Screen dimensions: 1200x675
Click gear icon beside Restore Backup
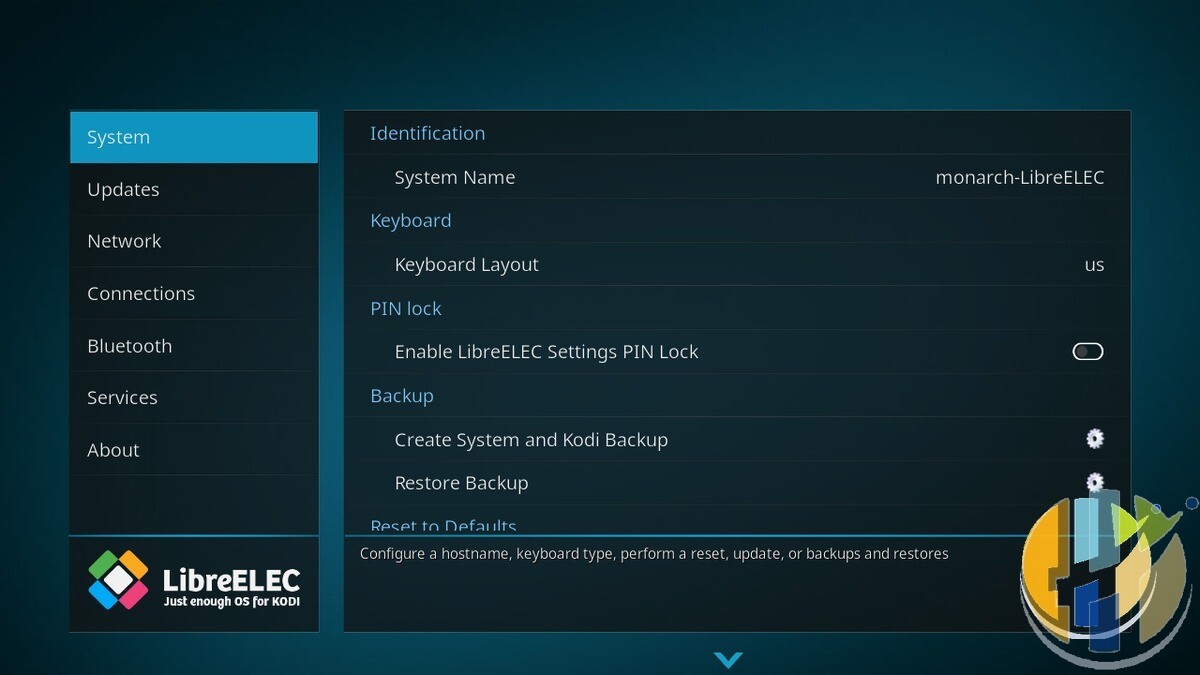[1095, 481]
